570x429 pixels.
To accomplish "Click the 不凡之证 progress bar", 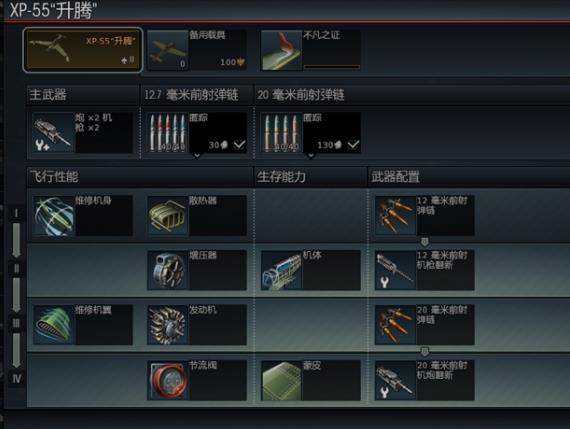I will pos(332,67).
